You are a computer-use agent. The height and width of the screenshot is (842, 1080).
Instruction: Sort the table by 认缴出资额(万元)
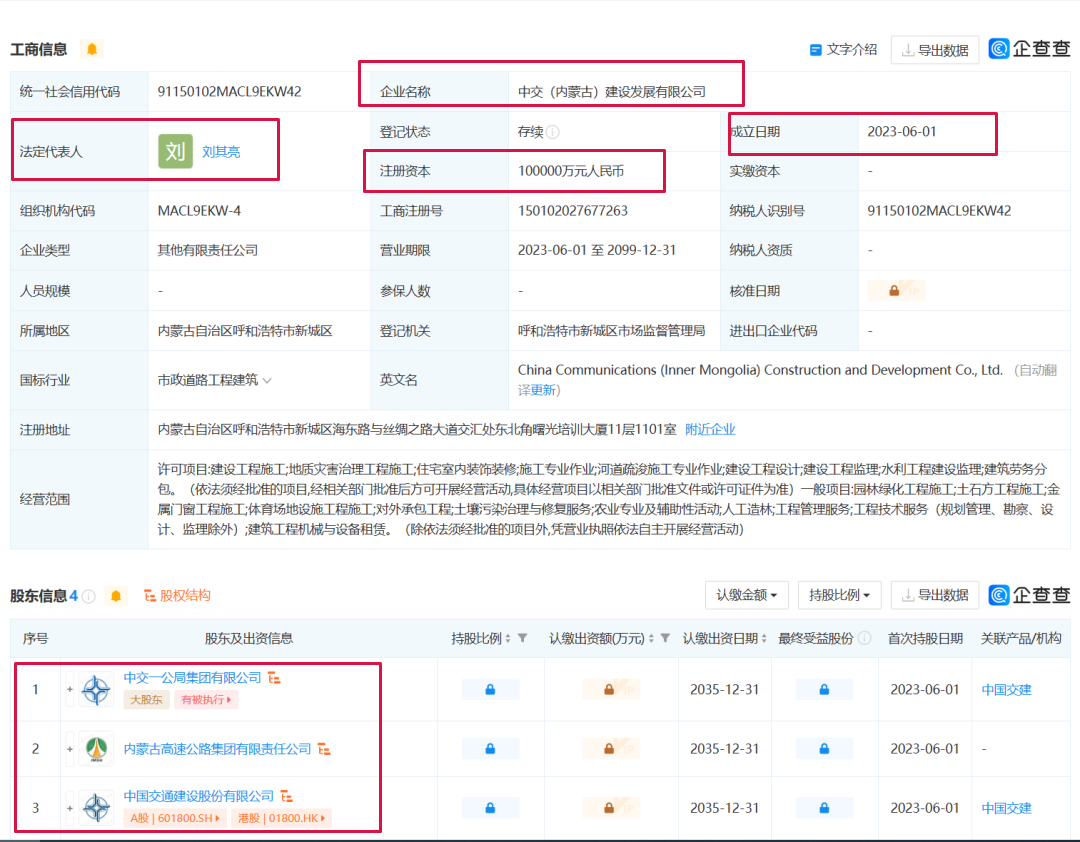point(652,639)
